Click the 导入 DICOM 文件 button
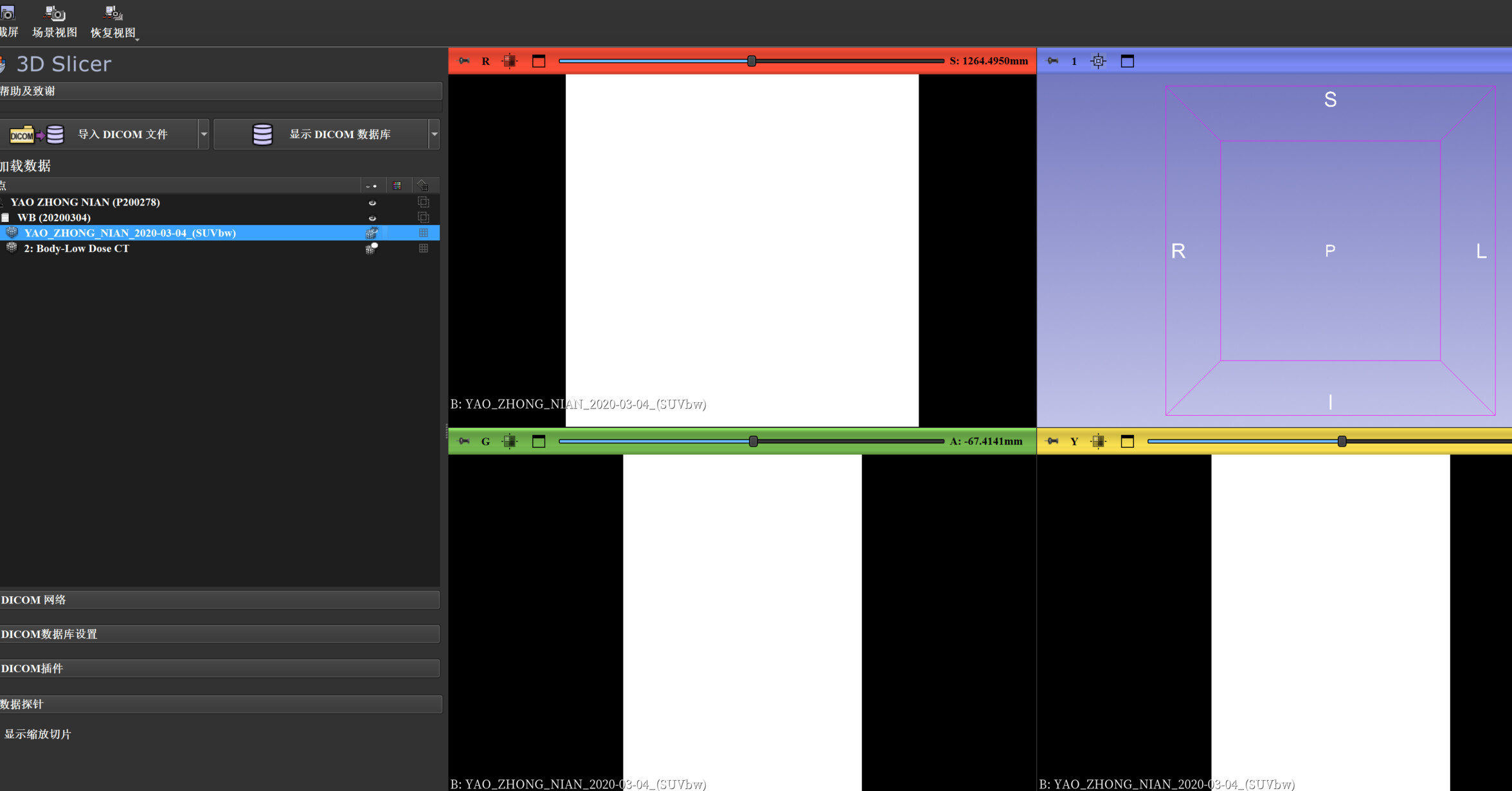The height and width of the screenshot is (791, 1512). (x=103, y=134)
